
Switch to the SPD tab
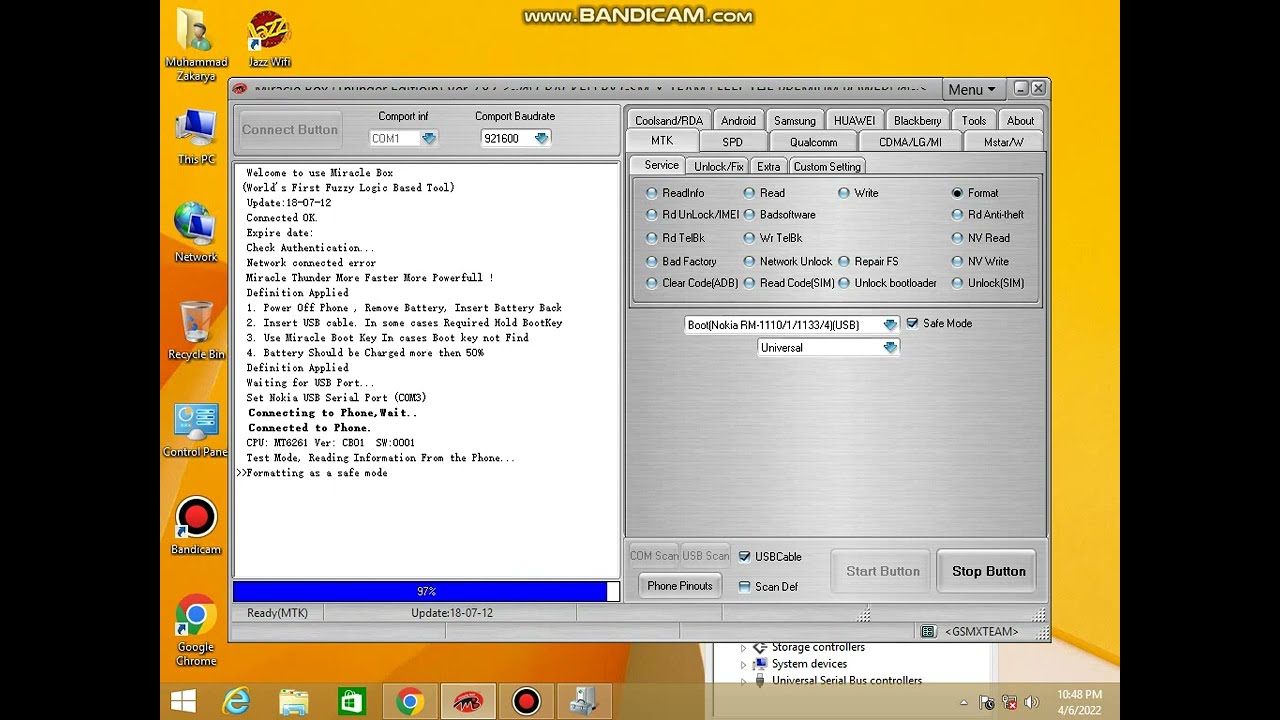click(x=732, y=141)
